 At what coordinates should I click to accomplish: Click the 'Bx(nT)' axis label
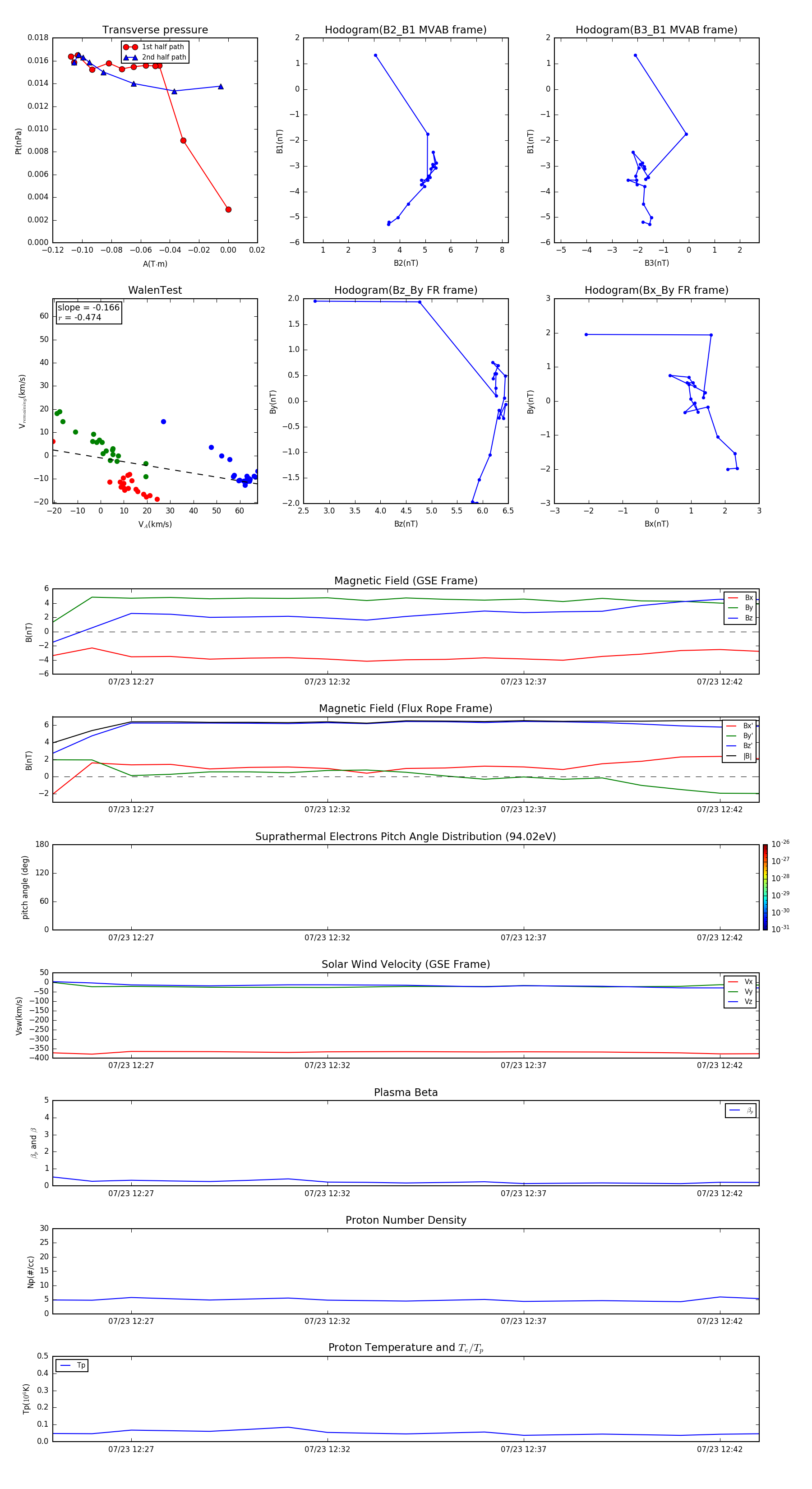coord(656,524)
